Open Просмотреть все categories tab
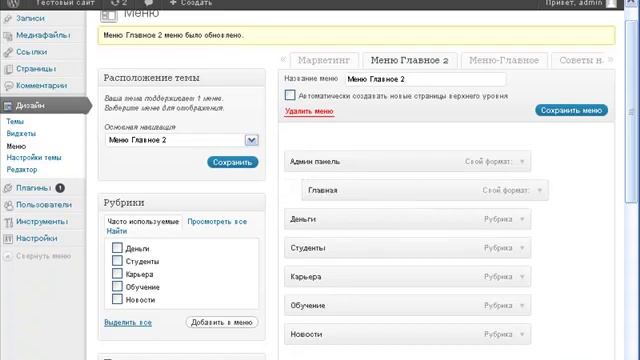 [x=217, y=222]
